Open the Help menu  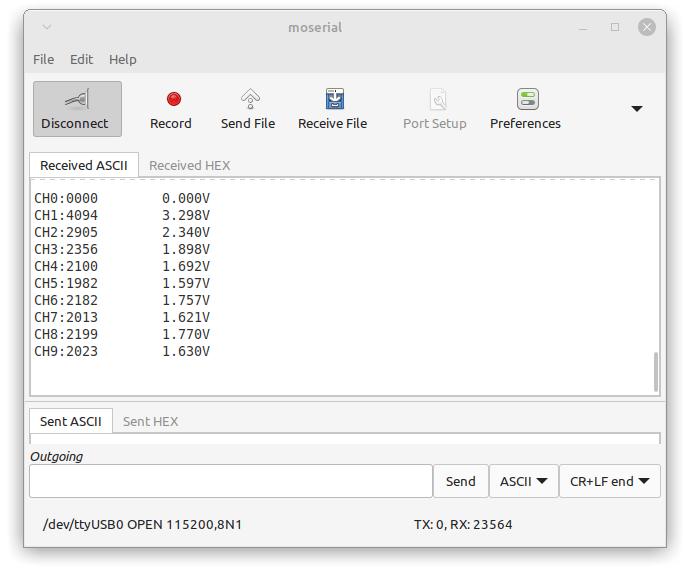coord(123,59)
